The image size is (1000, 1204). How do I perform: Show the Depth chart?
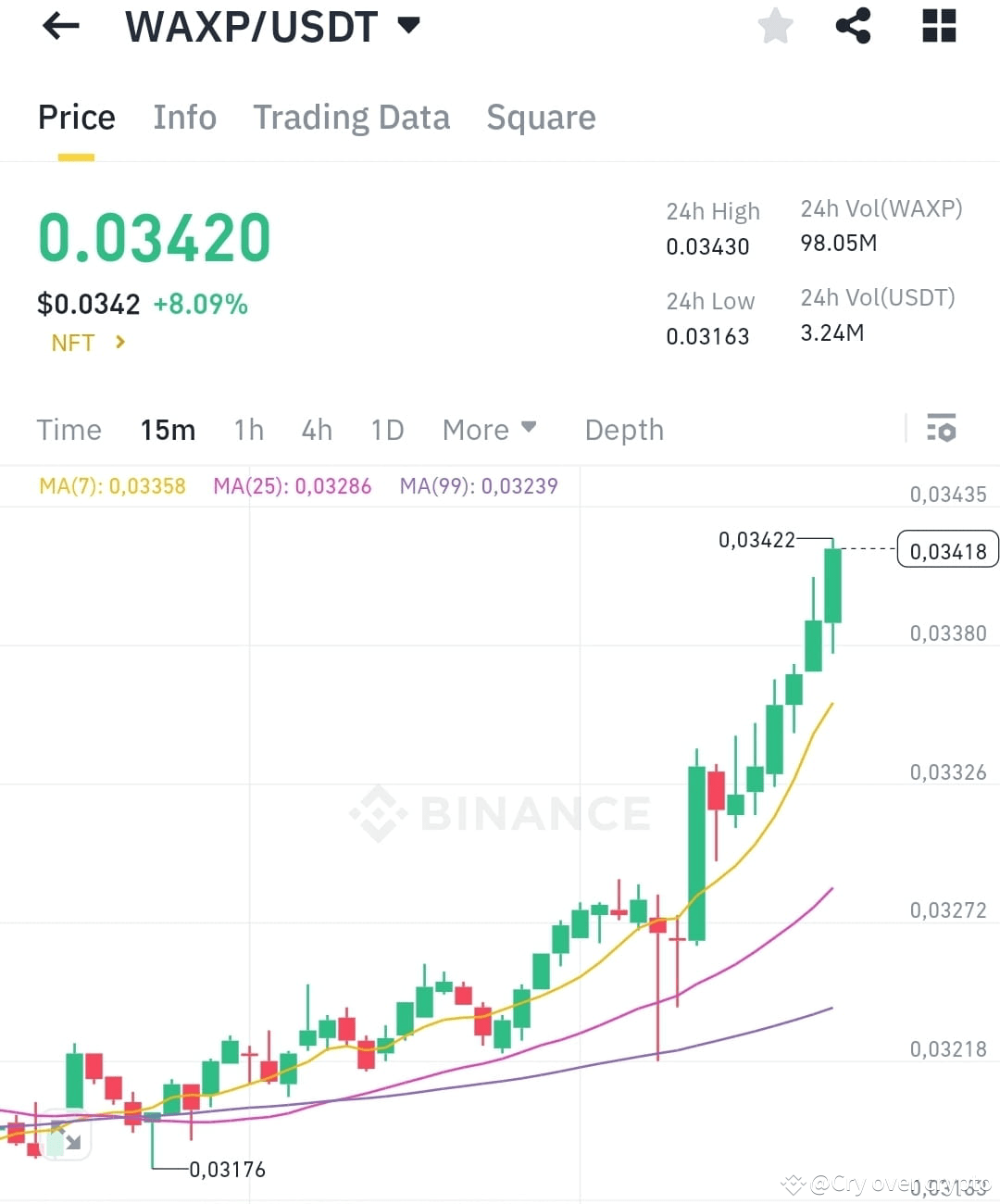coord(624,430)
